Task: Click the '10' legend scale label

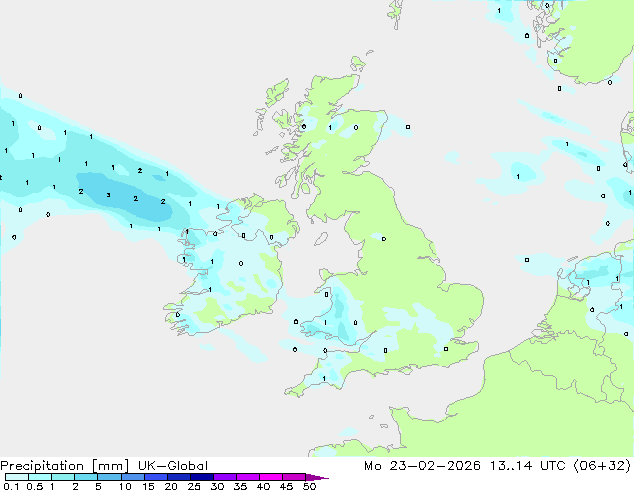Action: point(125,486)
